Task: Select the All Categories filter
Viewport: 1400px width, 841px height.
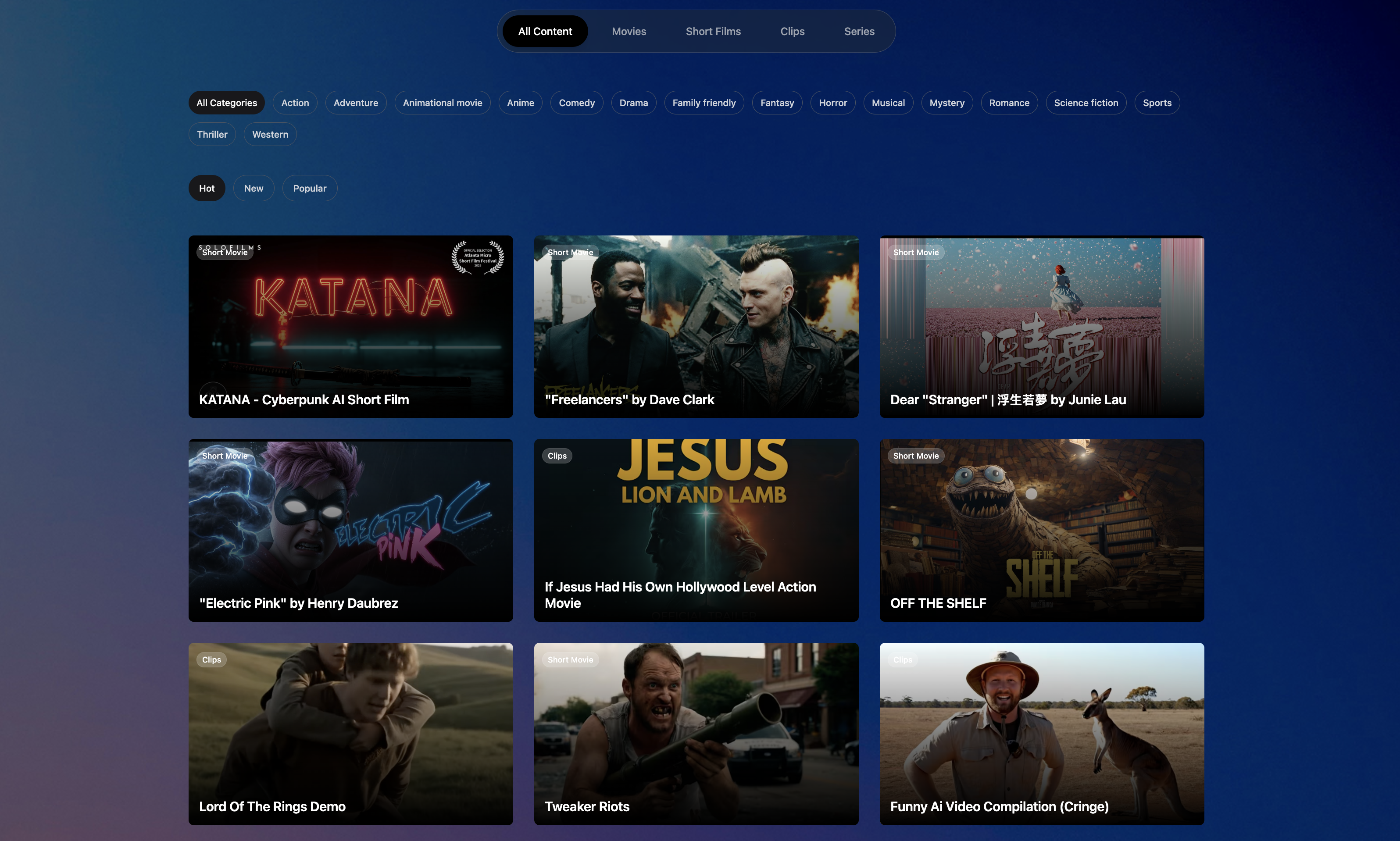Action: click(227, 103)
